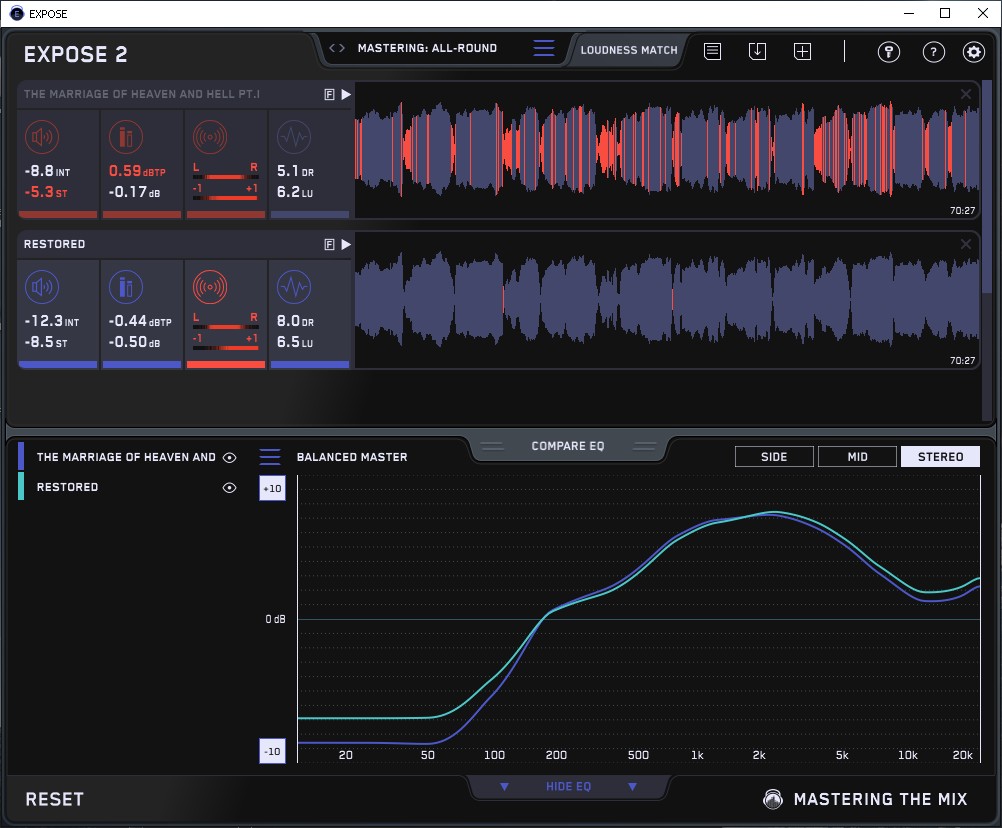Open the preset list menu icon
Screen dimensions: 1002x828
point(543,49)
